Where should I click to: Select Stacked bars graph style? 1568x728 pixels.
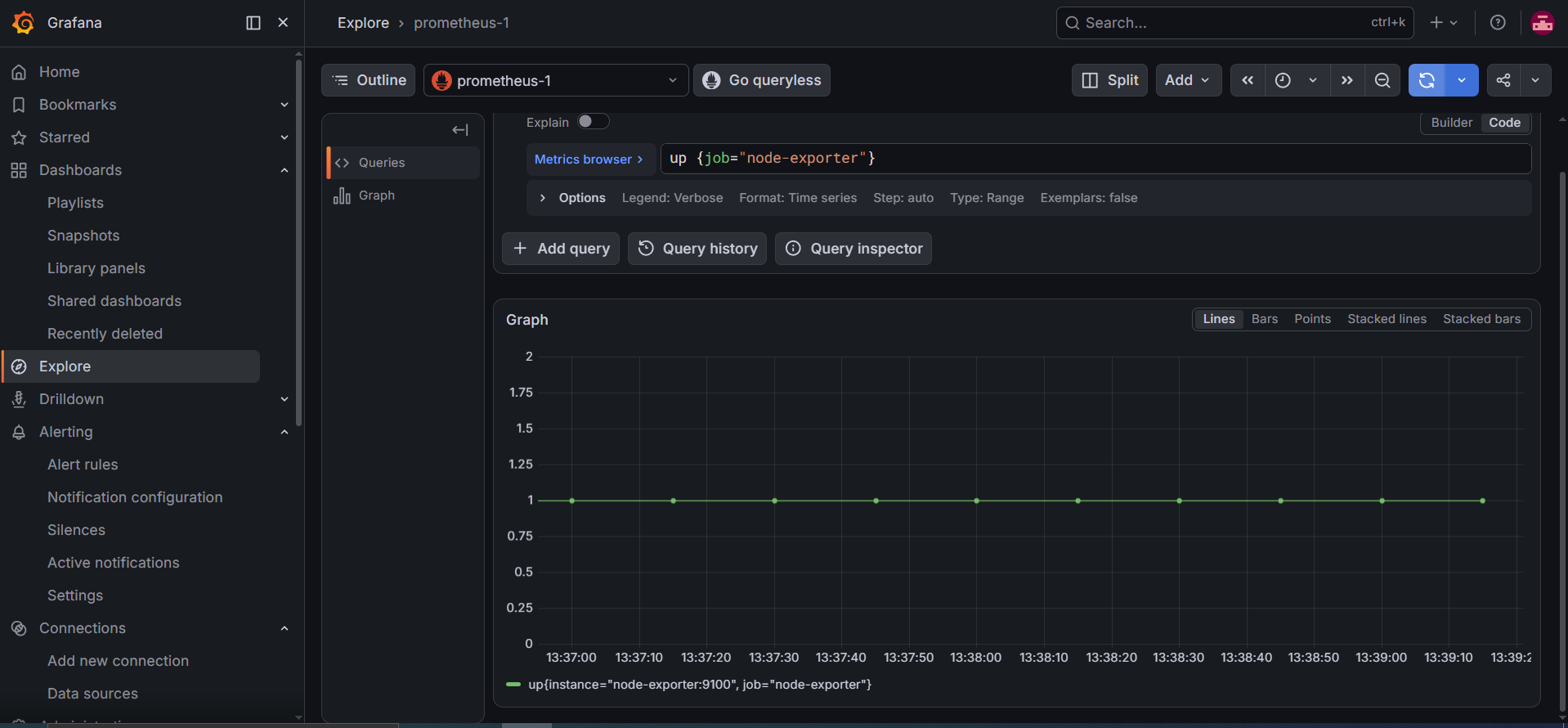click(1481, 319)
